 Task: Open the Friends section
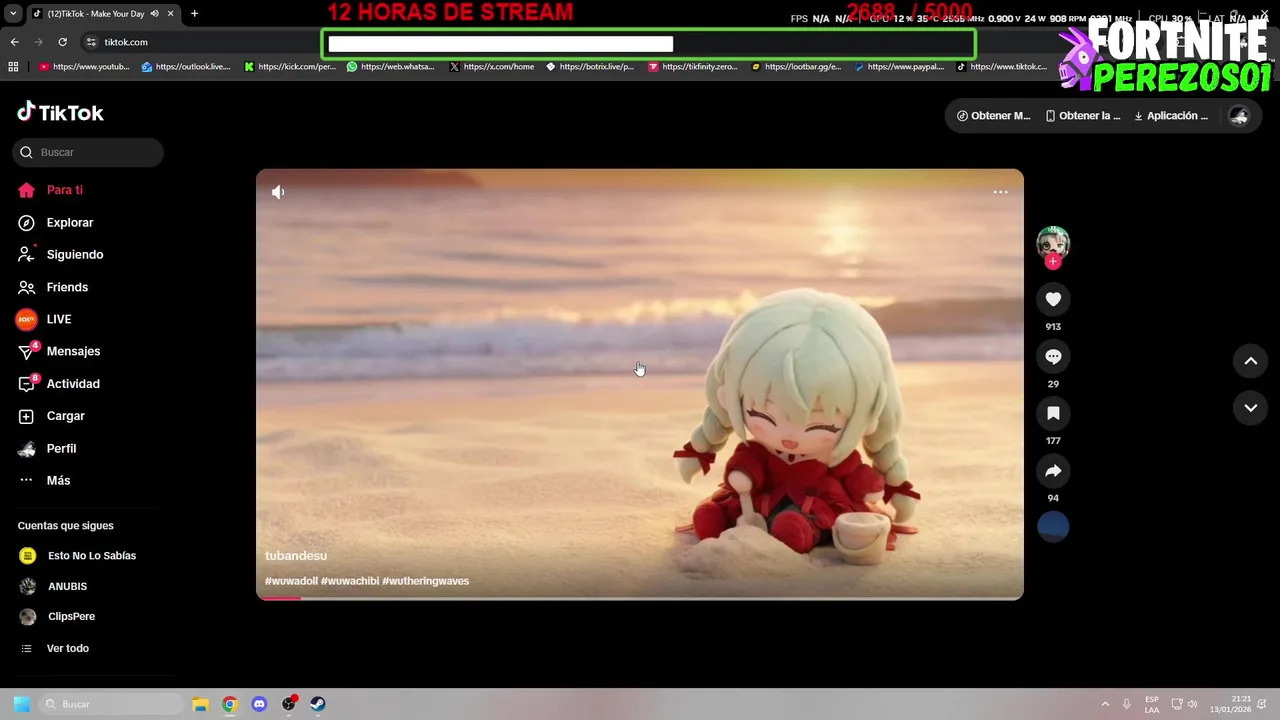52,287
